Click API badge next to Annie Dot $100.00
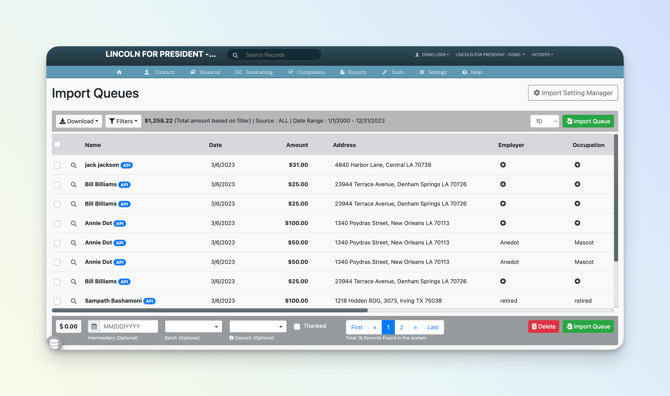Viewport: 670px width, 396px height. 120,223
